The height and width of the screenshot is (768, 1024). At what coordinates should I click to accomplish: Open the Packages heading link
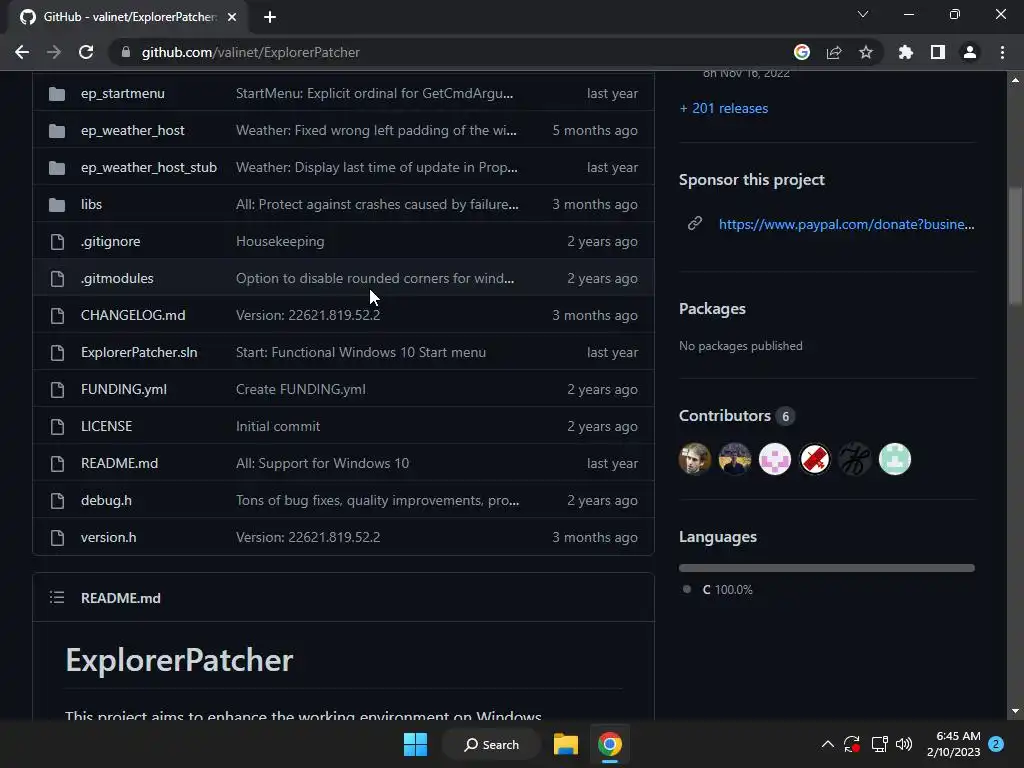tap(712, 309)
